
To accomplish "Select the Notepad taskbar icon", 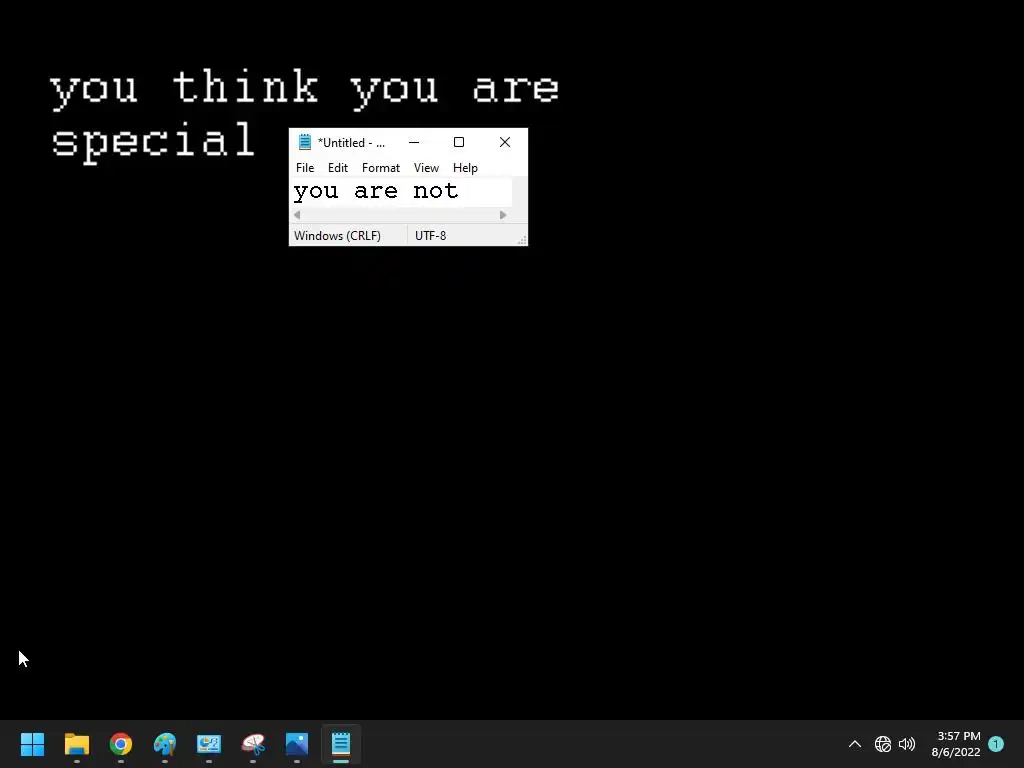I will coord(341,744).
